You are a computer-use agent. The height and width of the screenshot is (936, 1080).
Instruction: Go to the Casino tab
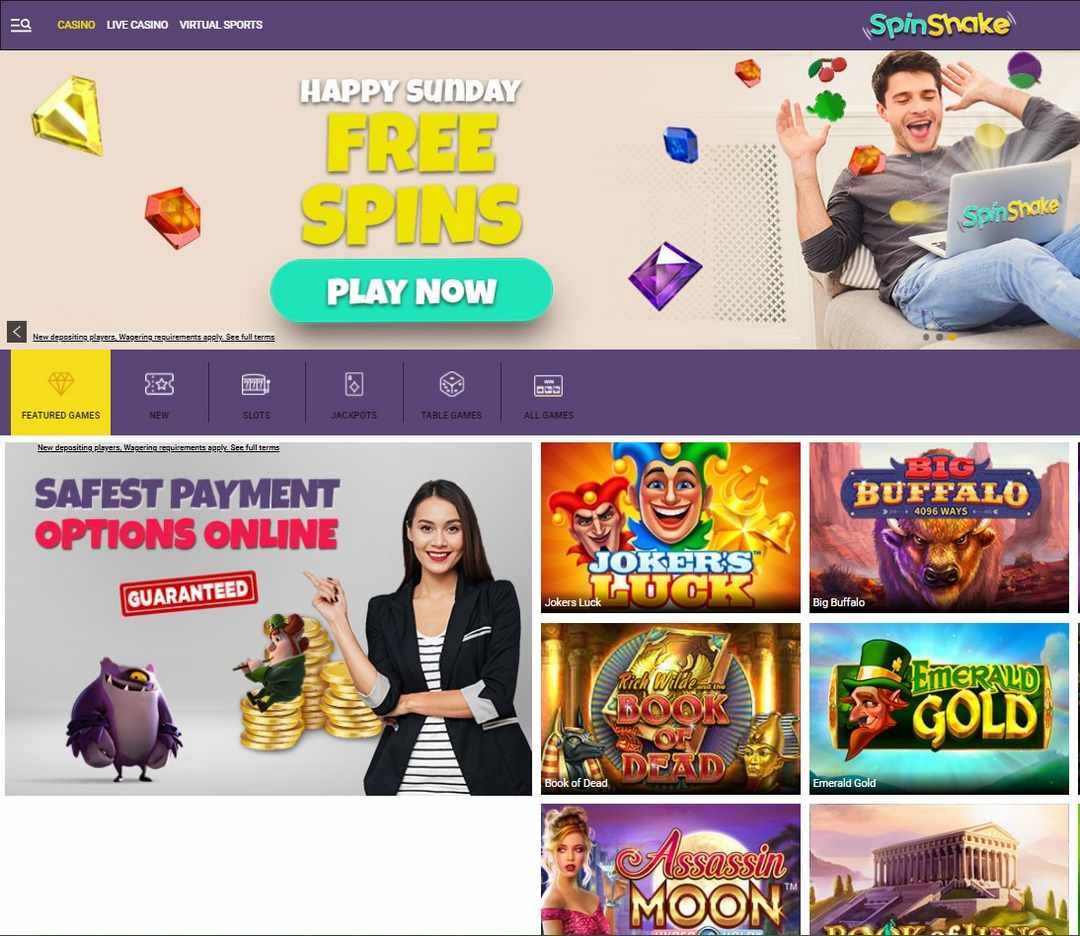(x=76, y=25)
